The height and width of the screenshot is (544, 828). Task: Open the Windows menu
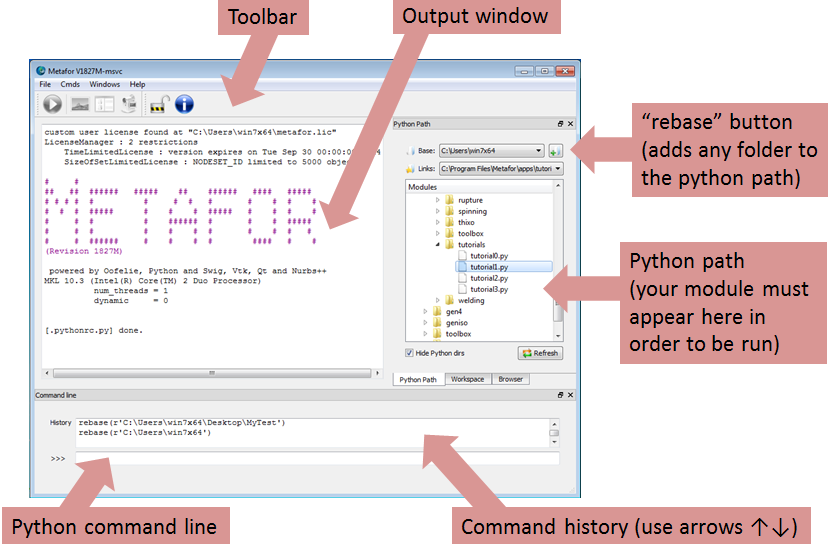tap(105, 85)
